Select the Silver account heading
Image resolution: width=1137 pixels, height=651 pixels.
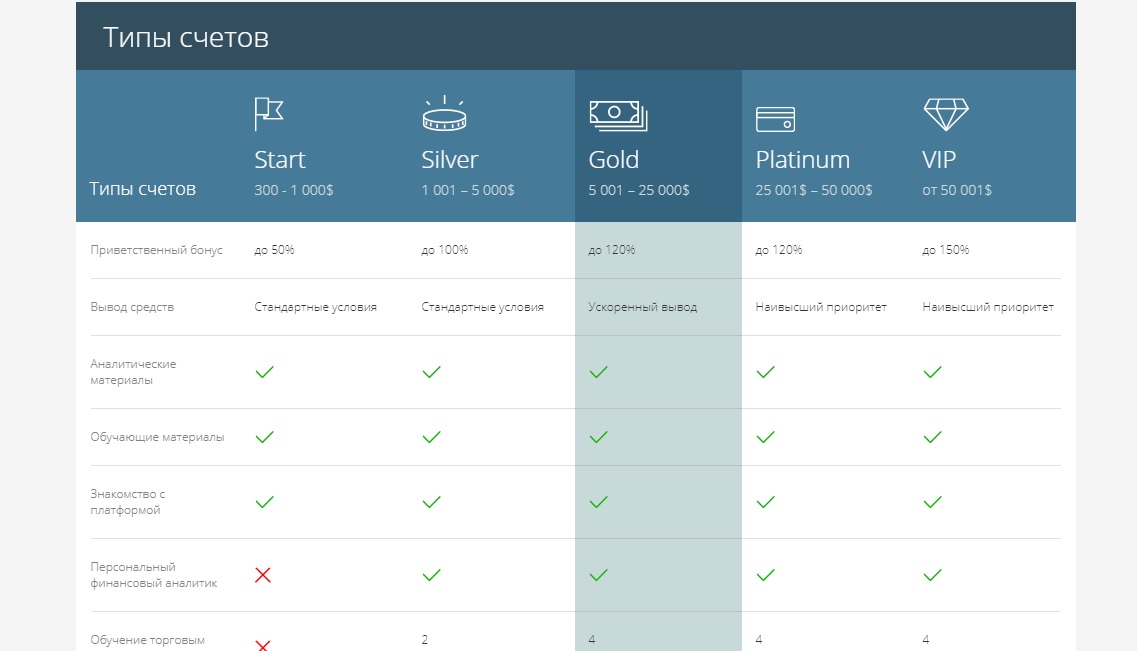[x=450, y=159]
